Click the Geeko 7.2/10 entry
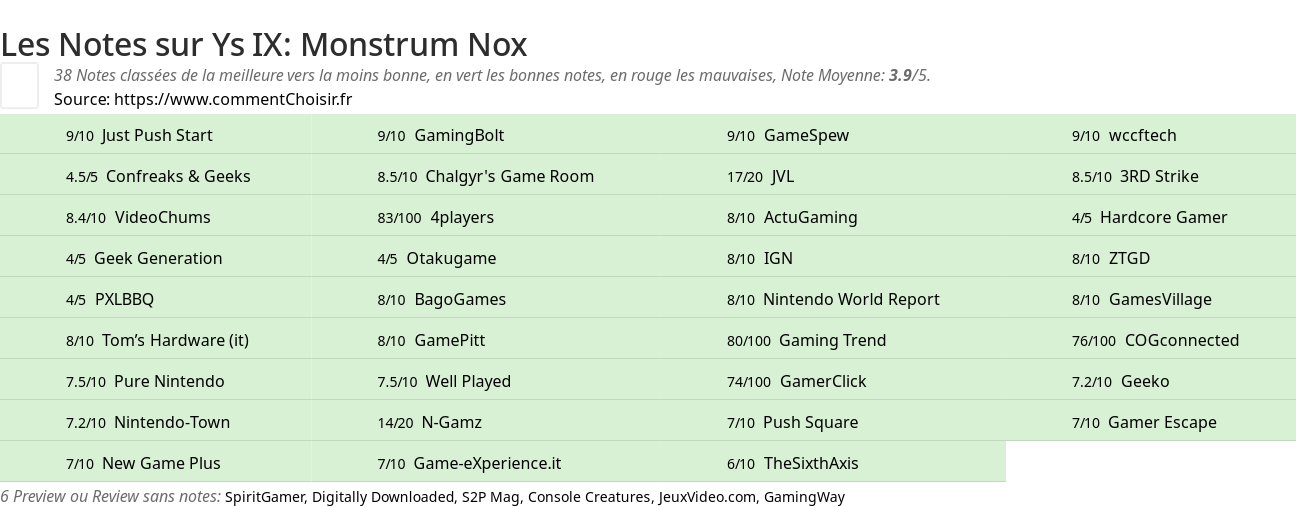This screenshot has height=507, width=1296. click(1145, 381)
